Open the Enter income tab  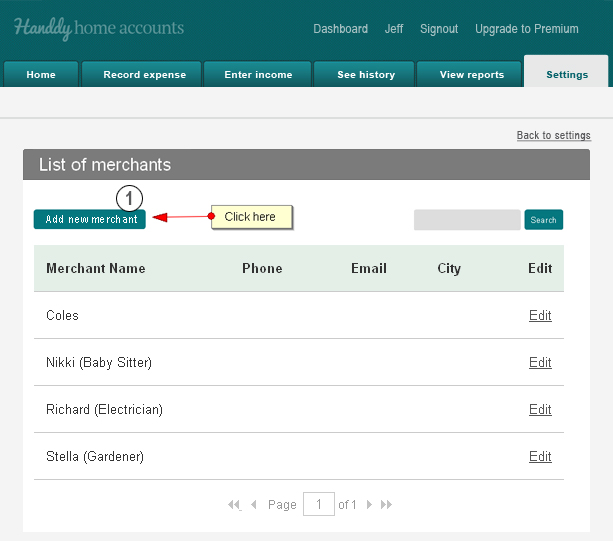[x=258, y=74]
